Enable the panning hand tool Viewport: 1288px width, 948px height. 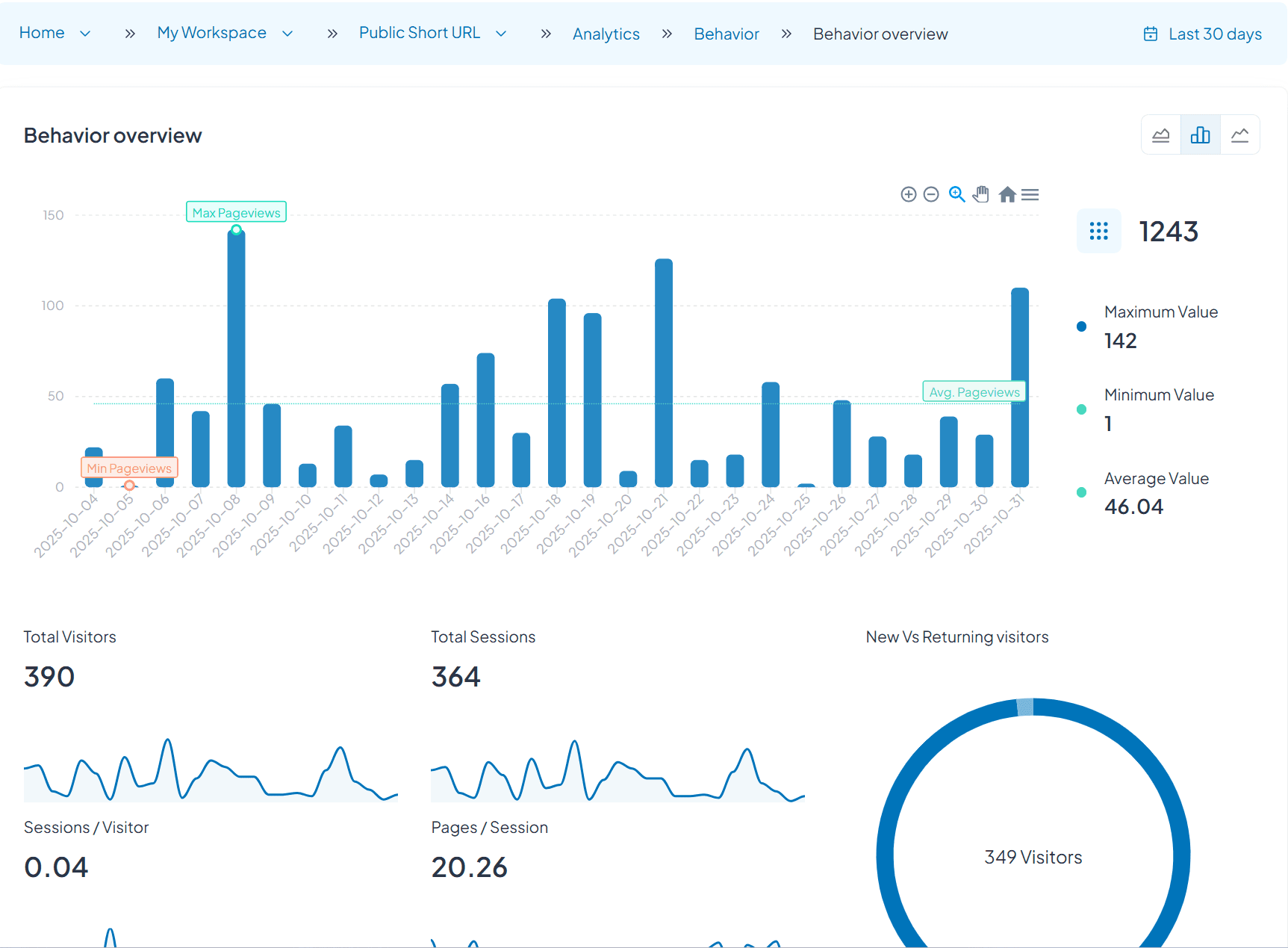tap(980, 194)
